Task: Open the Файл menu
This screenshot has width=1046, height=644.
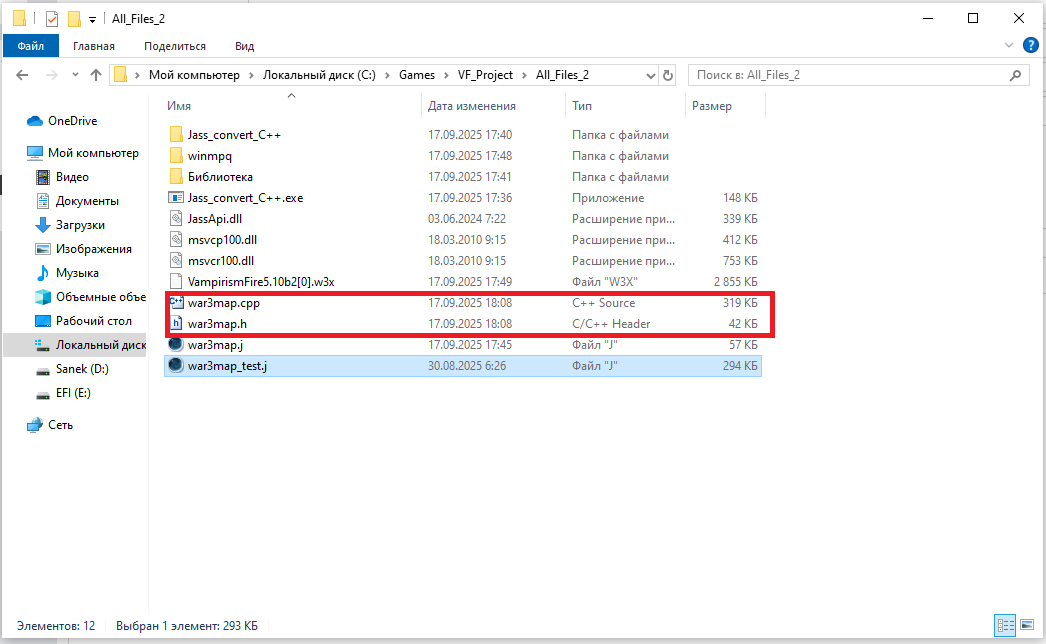Action: pyautogui.click(x=31, y=46)
